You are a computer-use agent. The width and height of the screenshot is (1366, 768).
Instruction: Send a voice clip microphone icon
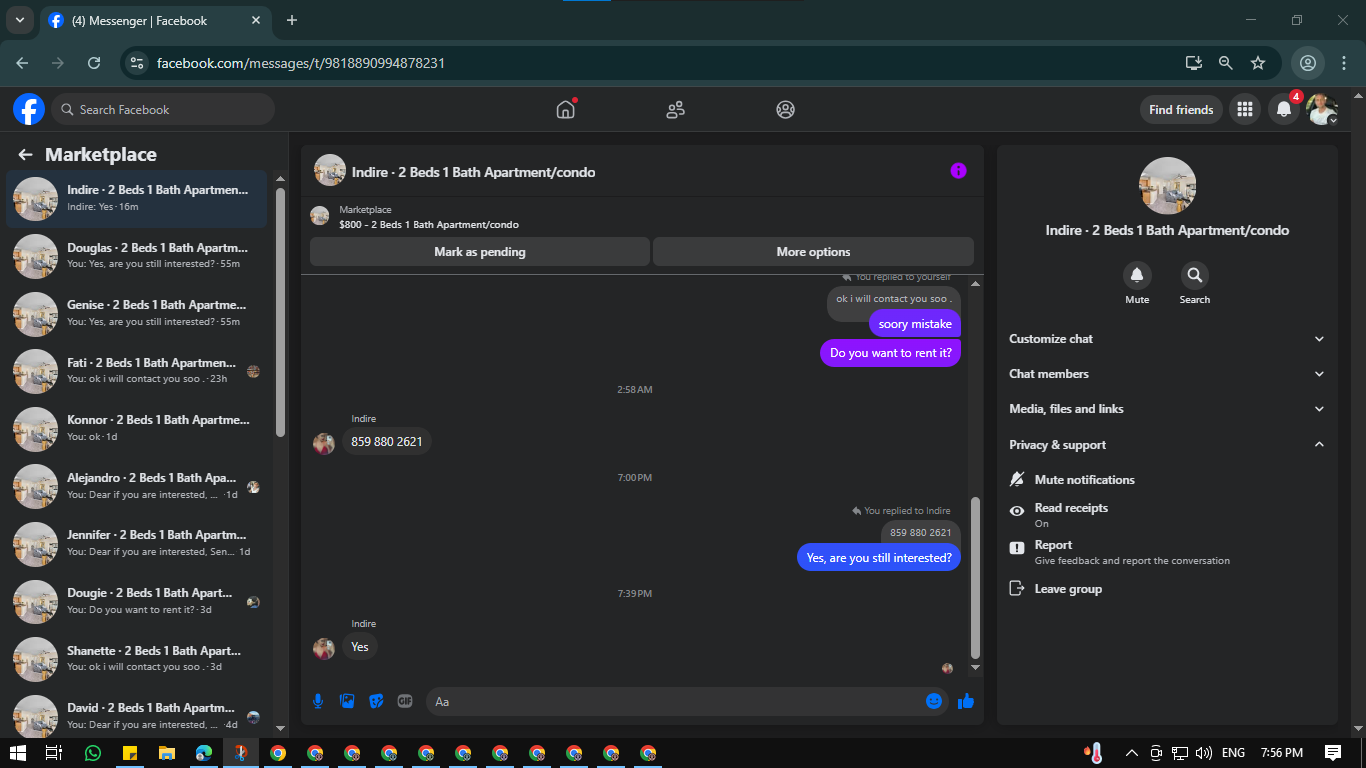click(318, 701)
